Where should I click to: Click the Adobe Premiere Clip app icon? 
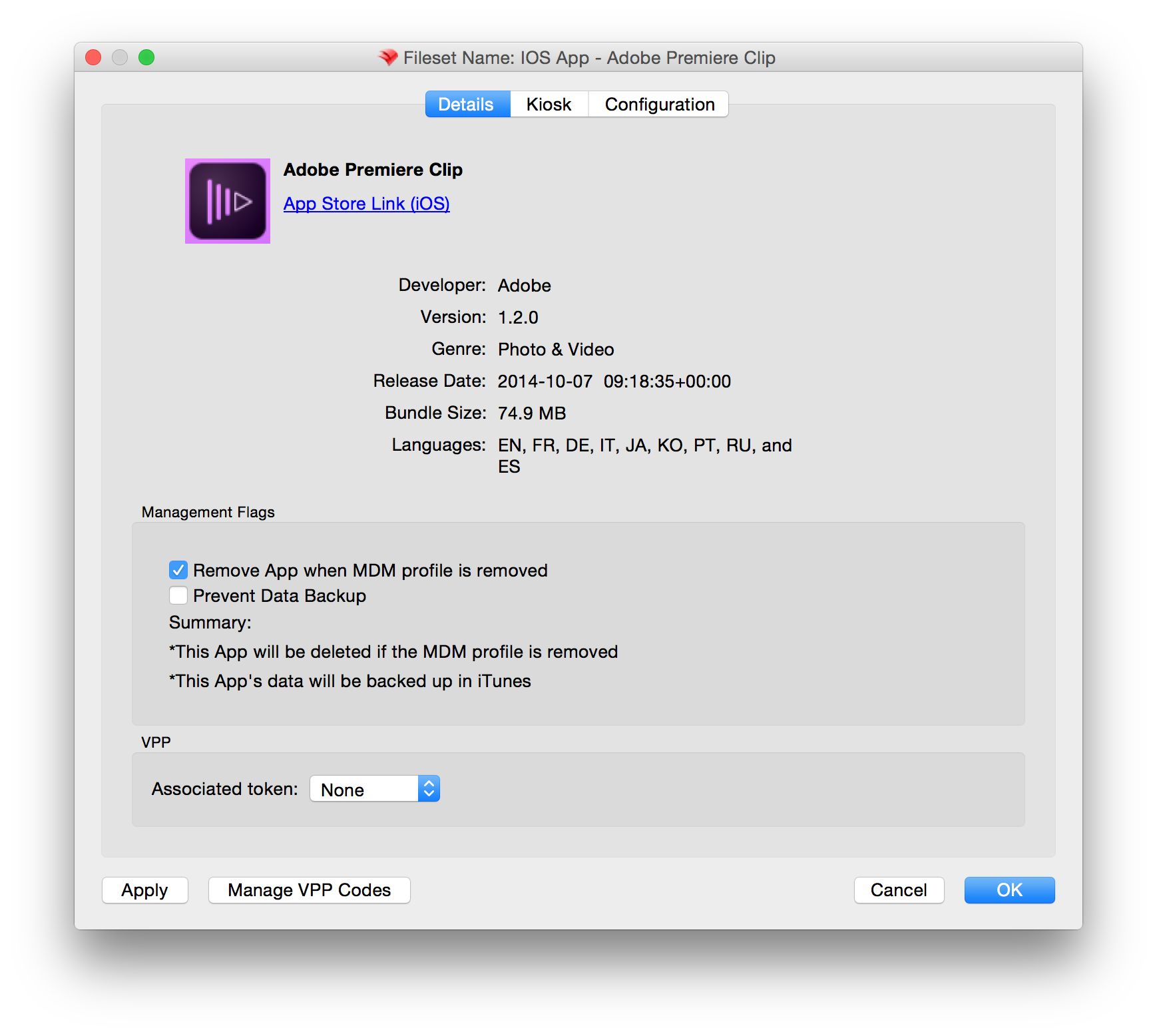pos(228,201)
